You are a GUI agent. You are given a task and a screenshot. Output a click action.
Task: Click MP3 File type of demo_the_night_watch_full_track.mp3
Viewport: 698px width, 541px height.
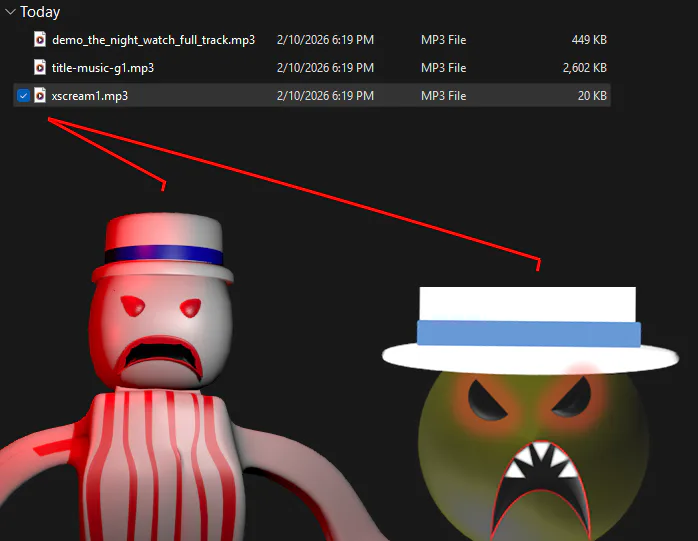pyautogui.click(x=443, y=40)
